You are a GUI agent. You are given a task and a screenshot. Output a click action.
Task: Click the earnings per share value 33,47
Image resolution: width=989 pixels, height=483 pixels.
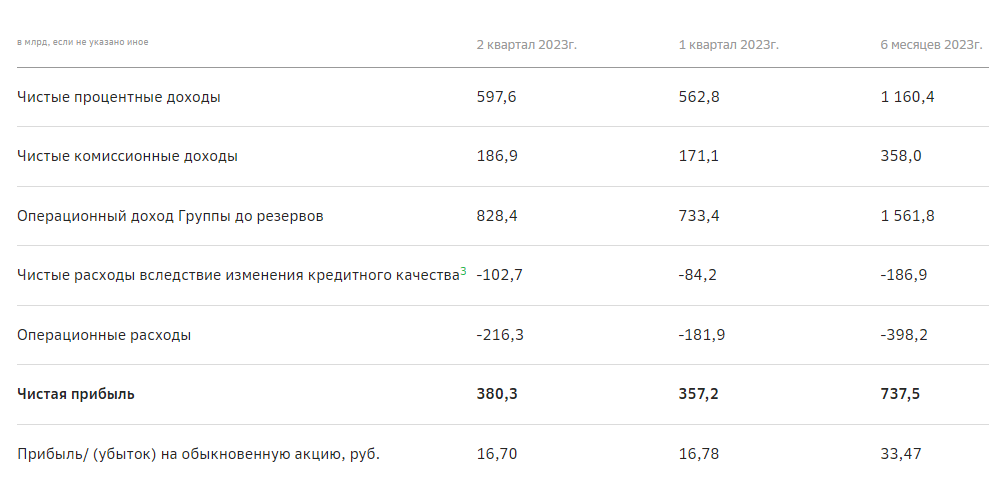[x=901, y=454]
